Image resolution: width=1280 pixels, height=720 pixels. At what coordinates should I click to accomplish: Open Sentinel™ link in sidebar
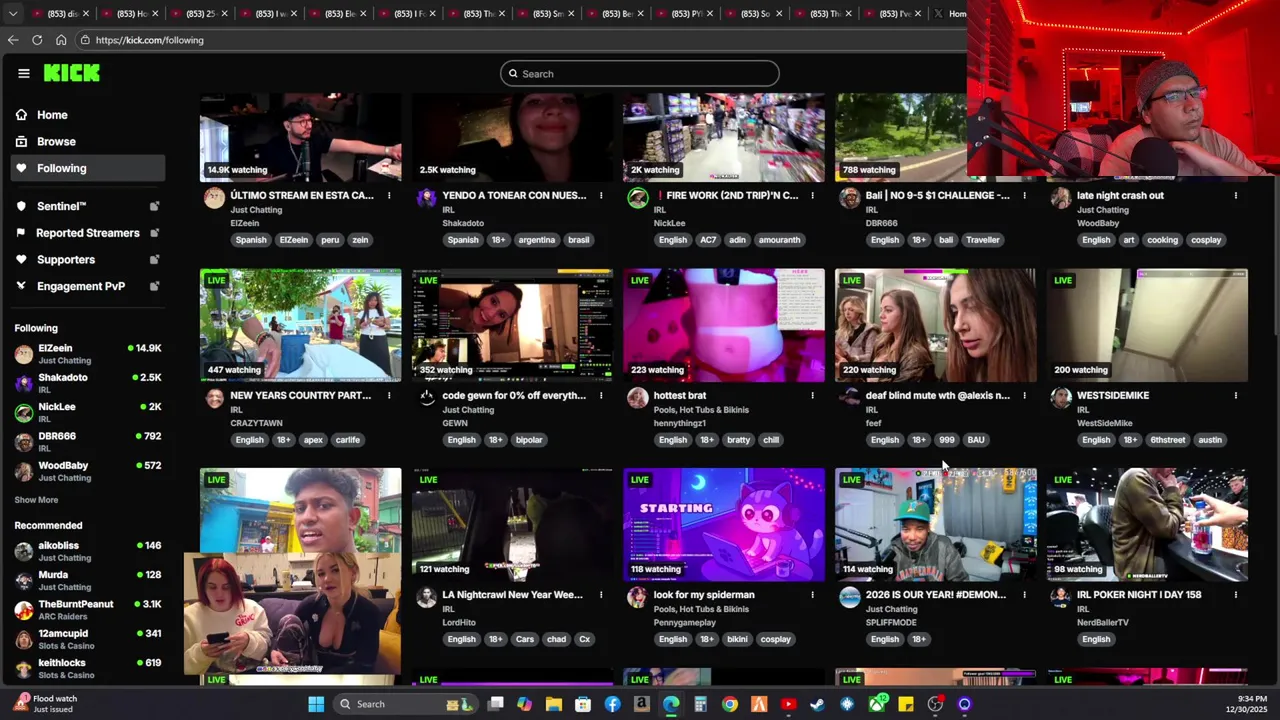pos(61,206)
